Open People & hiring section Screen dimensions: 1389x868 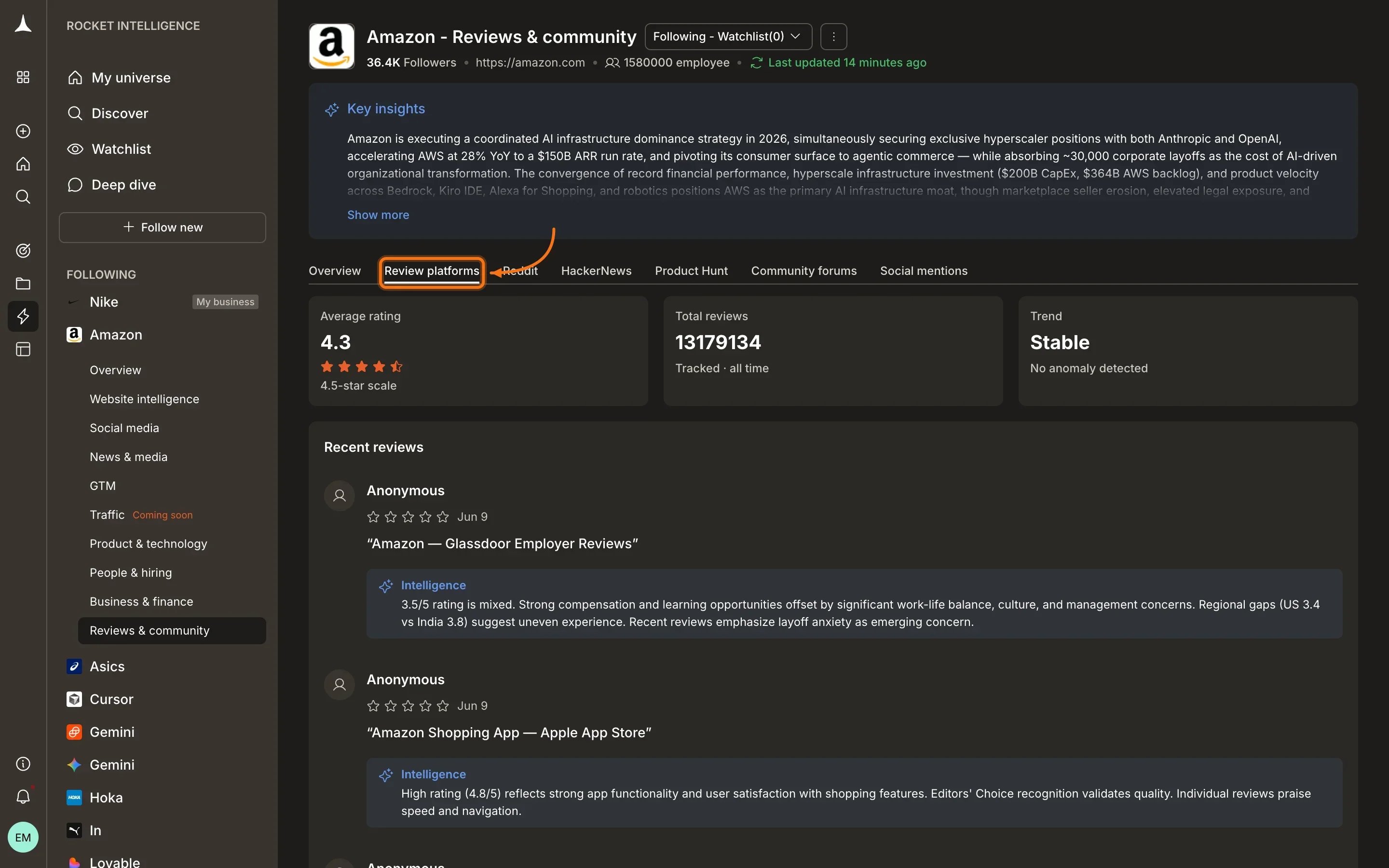(131, 573)
